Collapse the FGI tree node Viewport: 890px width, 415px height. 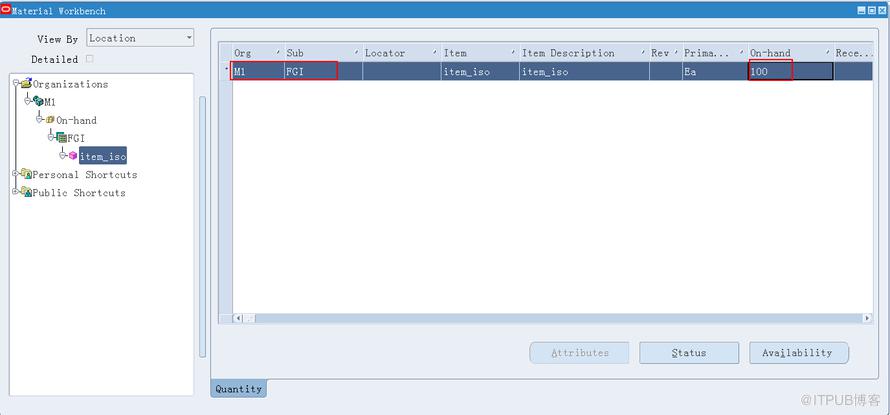(x=52, y=137)
